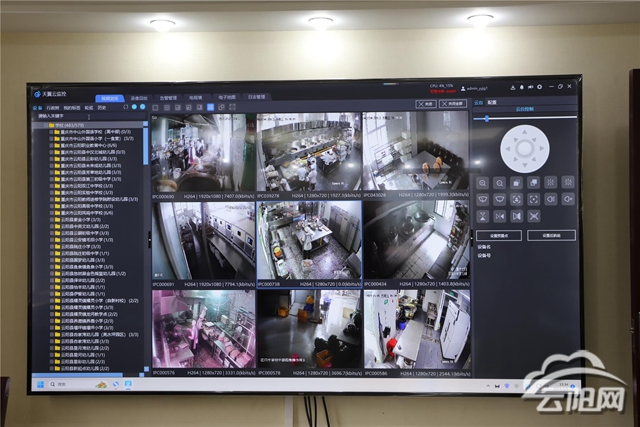
Task: Click PTZ zoom-out magnifier icon
Action: 500,183
